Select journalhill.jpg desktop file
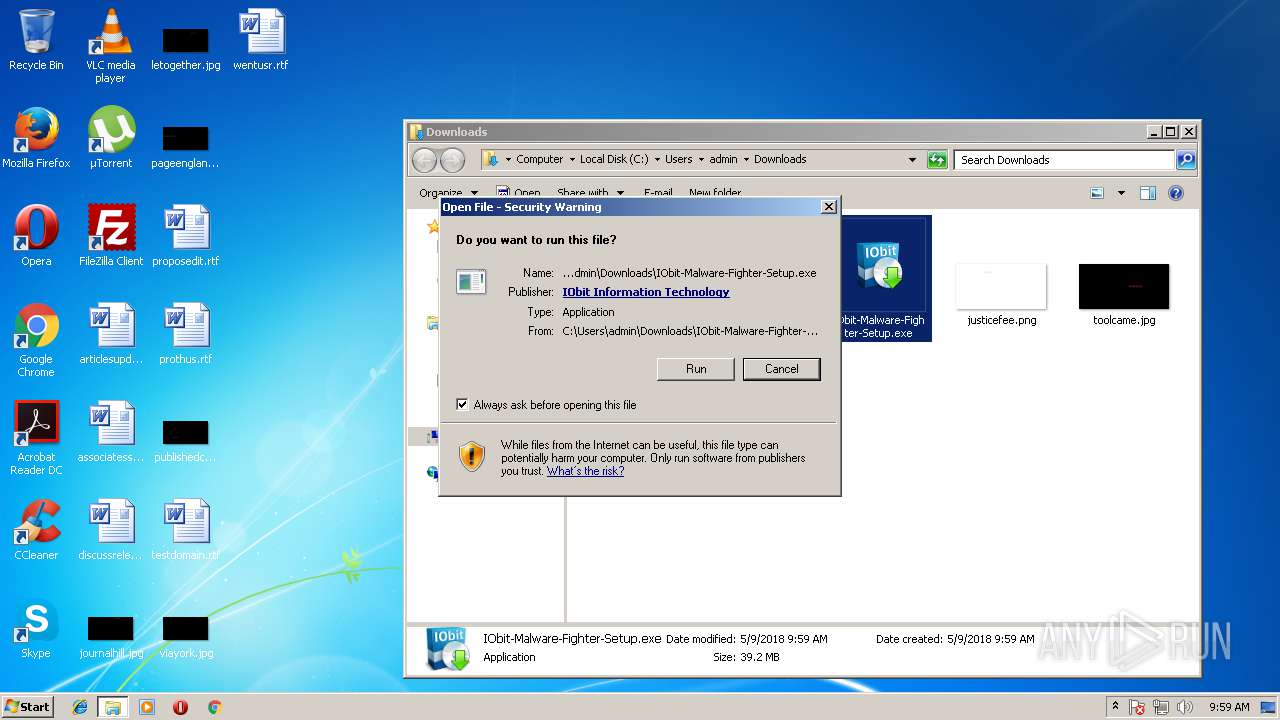The width and height of the screenshot is (1280, 720). point(111,636)
